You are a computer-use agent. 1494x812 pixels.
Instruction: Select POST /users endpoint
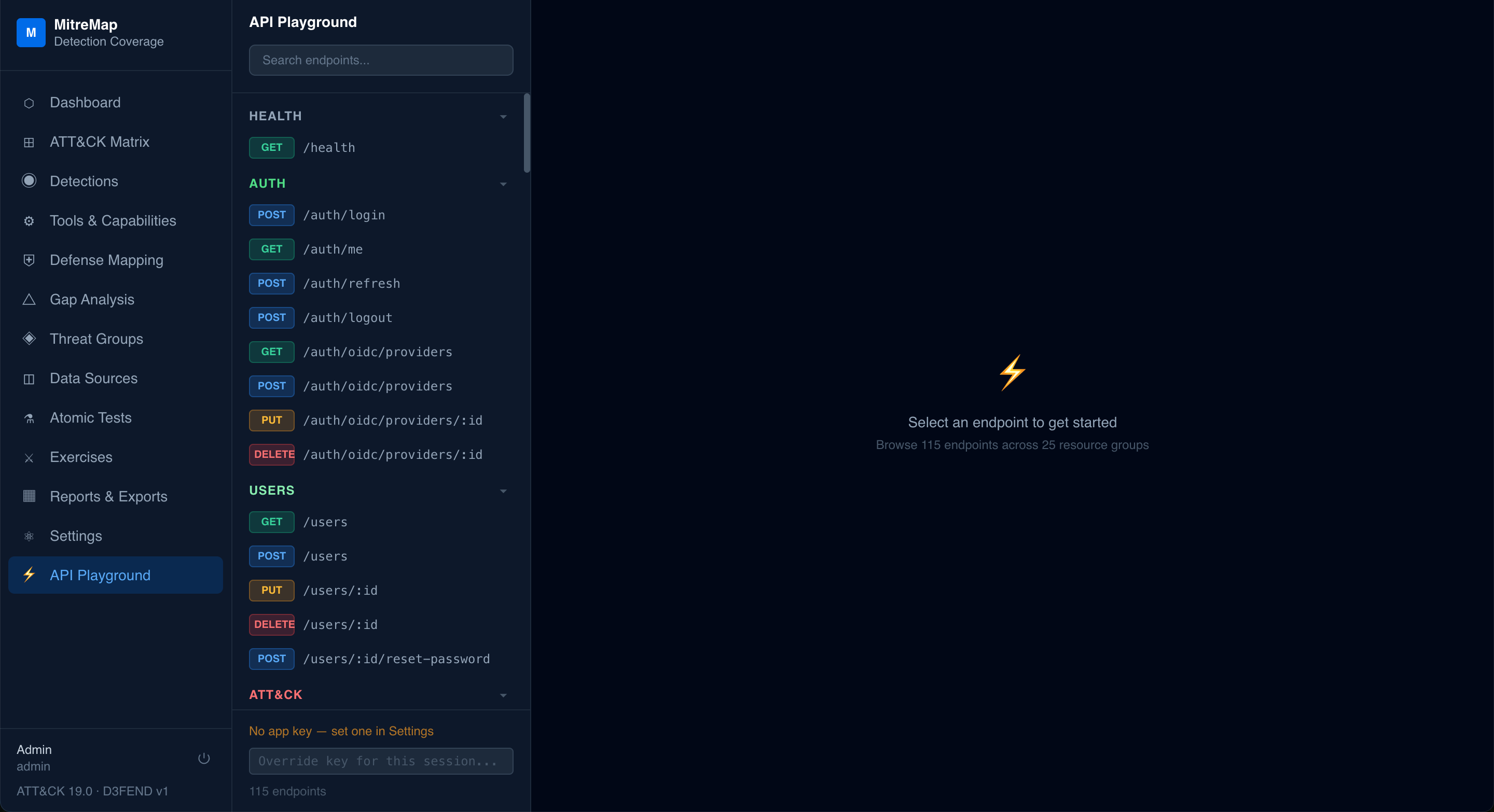(381, 556)
